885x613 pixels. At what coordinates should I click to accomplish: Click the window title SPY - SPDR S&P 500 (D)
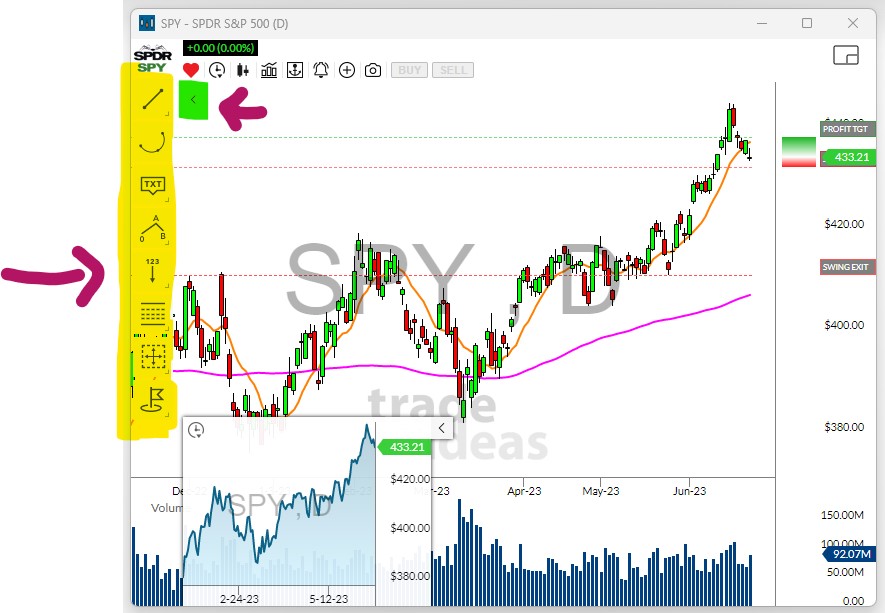(x=225, y=24)
